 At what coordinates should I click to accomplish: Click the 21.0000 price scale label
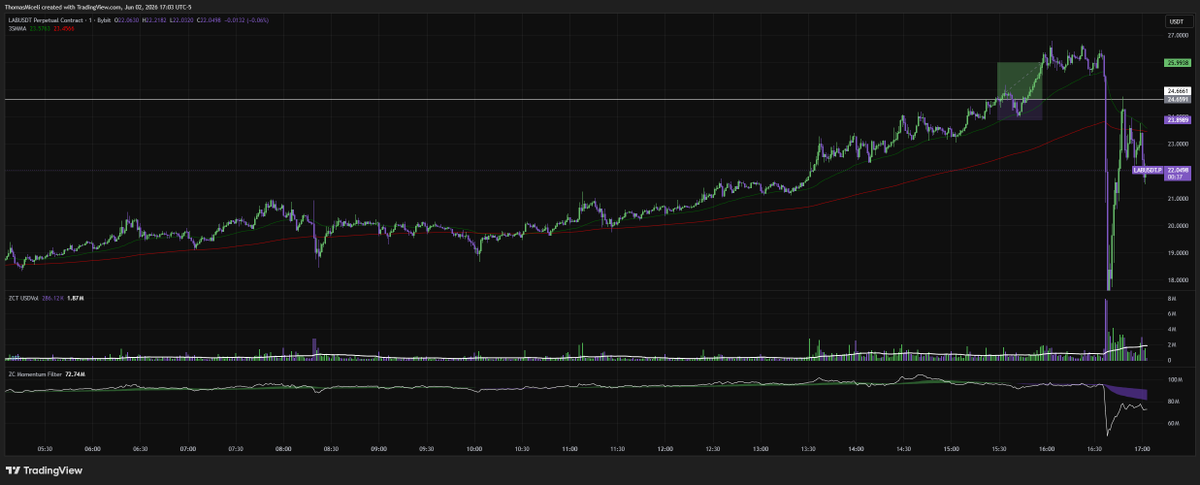pyautogui.click(x=1176, y=198)
